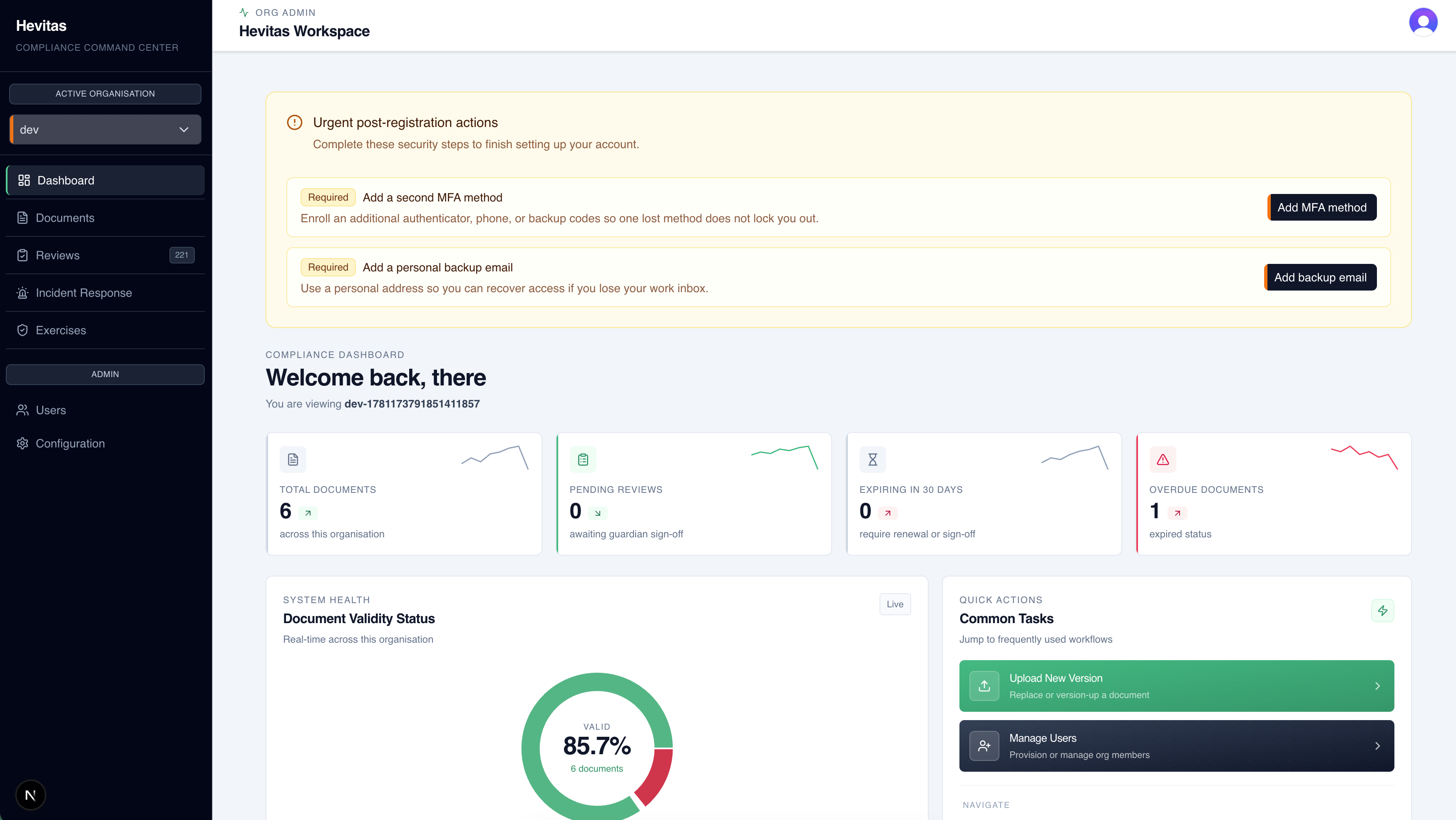
Task: Click the Overdue Documents red sparkline chart
Action: coord(1364,457)
